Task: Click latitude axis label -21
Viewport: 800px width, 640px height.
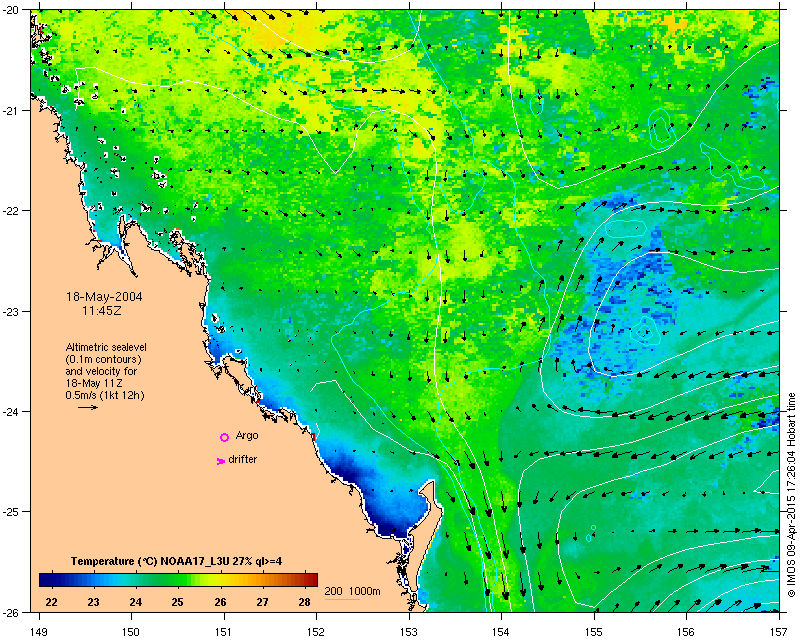Action: coord(10,111)
